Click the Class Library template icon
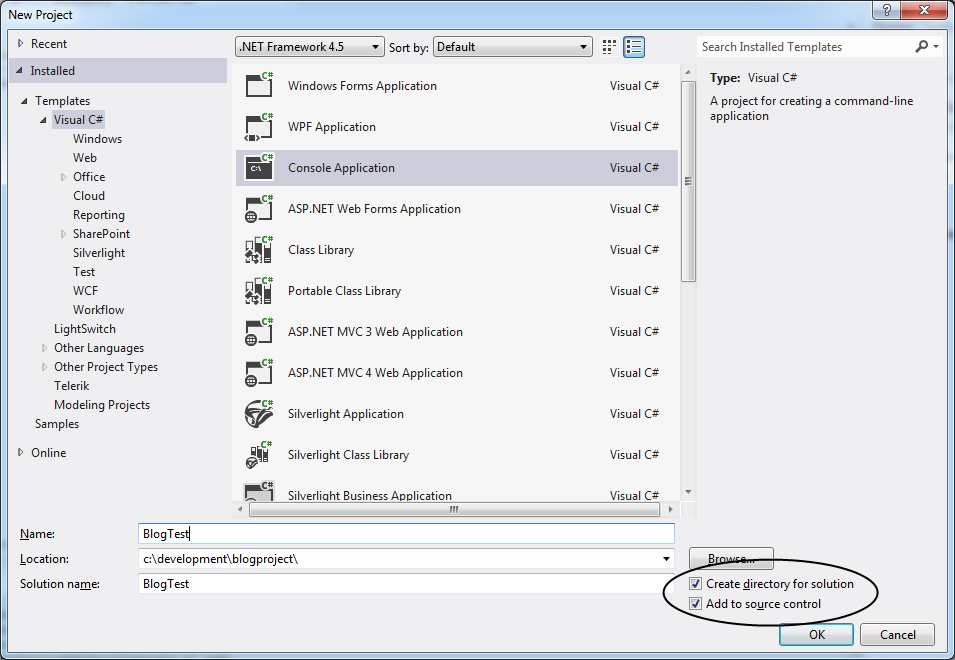955x660 pixels. [x=259, y=250]
